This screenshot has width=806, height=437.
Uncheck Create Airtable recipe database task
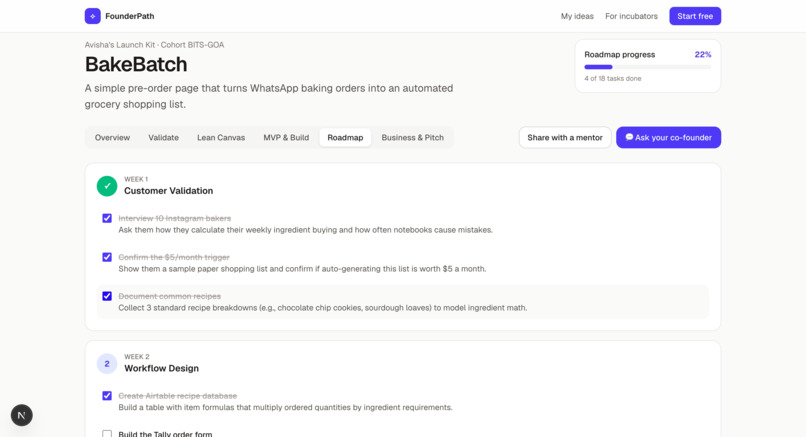(x=107, y=395)
